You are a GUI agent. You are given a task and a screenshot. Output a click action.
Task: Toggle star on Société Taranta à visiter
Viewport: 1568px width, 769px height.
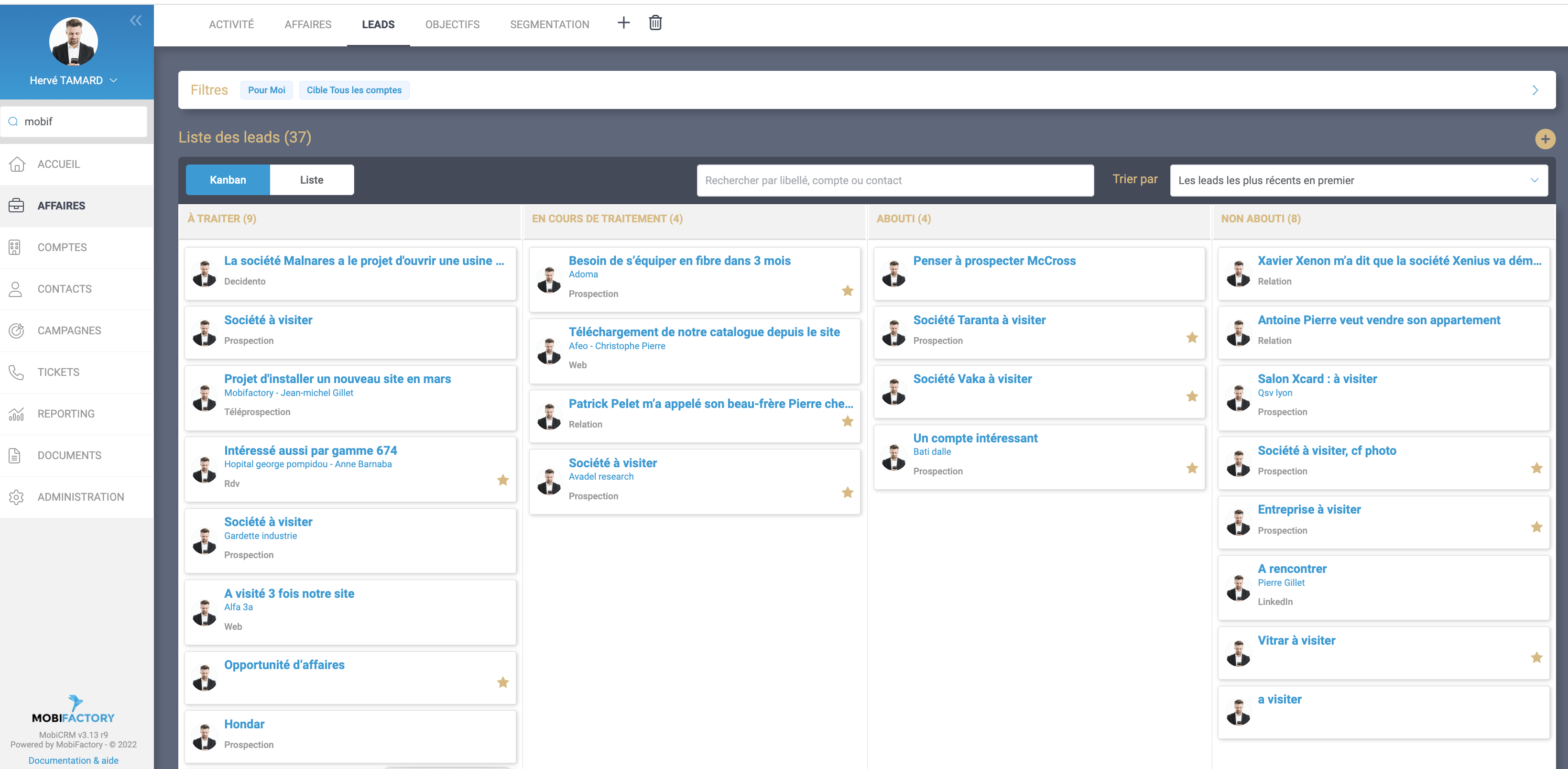[x=1192, y=337]
